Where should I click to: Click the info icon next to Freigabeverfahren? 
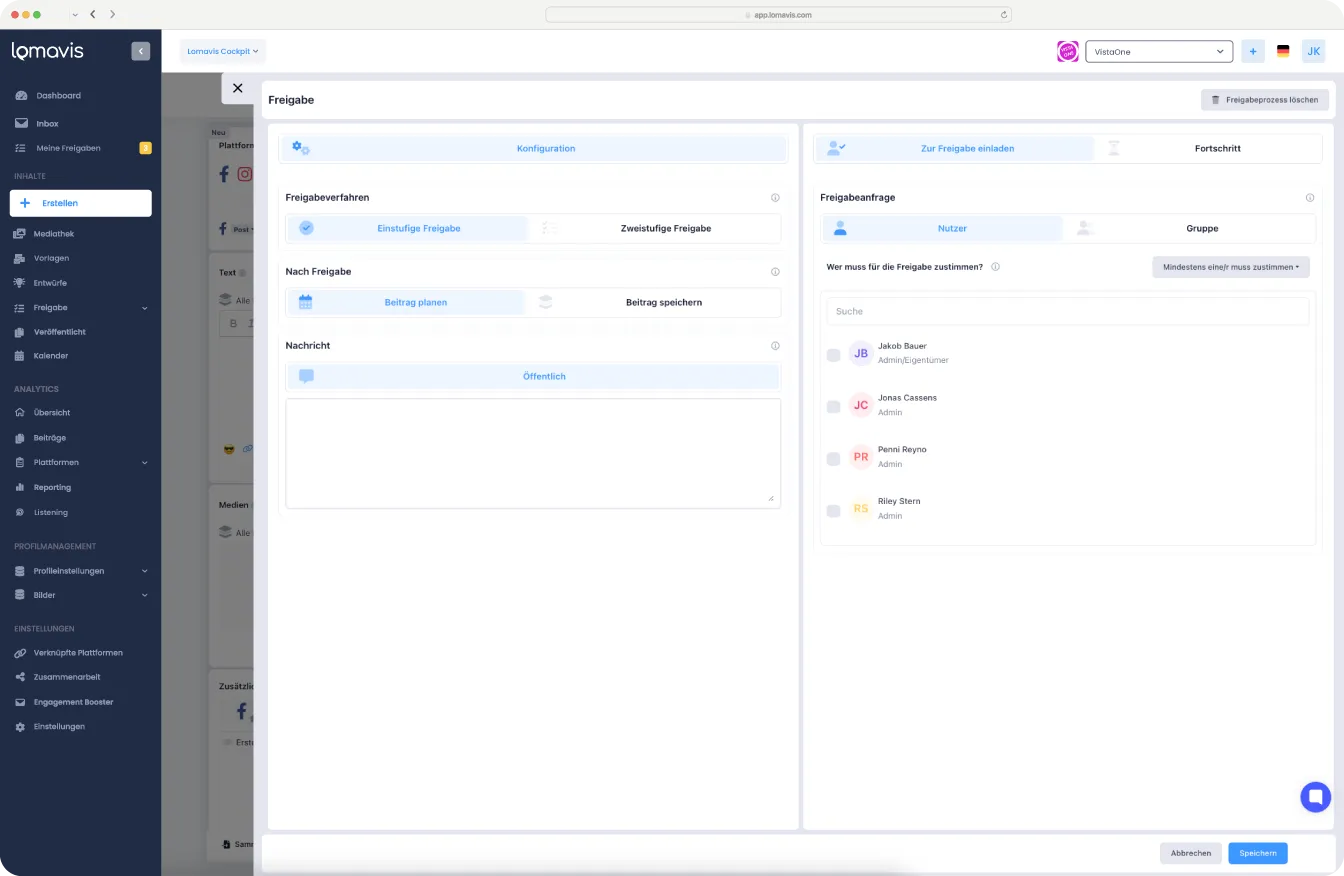(775, 198)
